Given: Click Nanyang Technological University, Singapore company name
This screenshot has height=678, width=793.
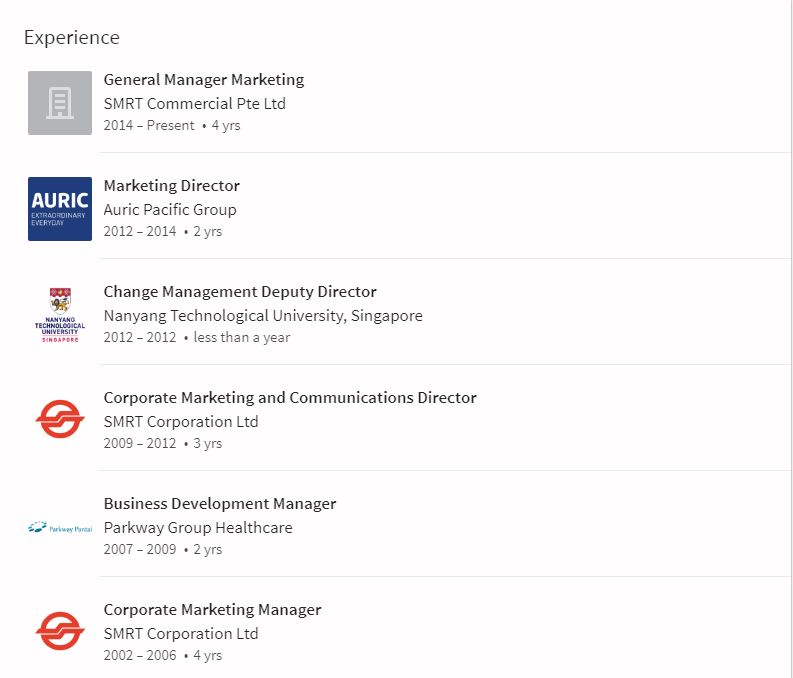Looking at the screenshot, I should [x=263, y=316].
